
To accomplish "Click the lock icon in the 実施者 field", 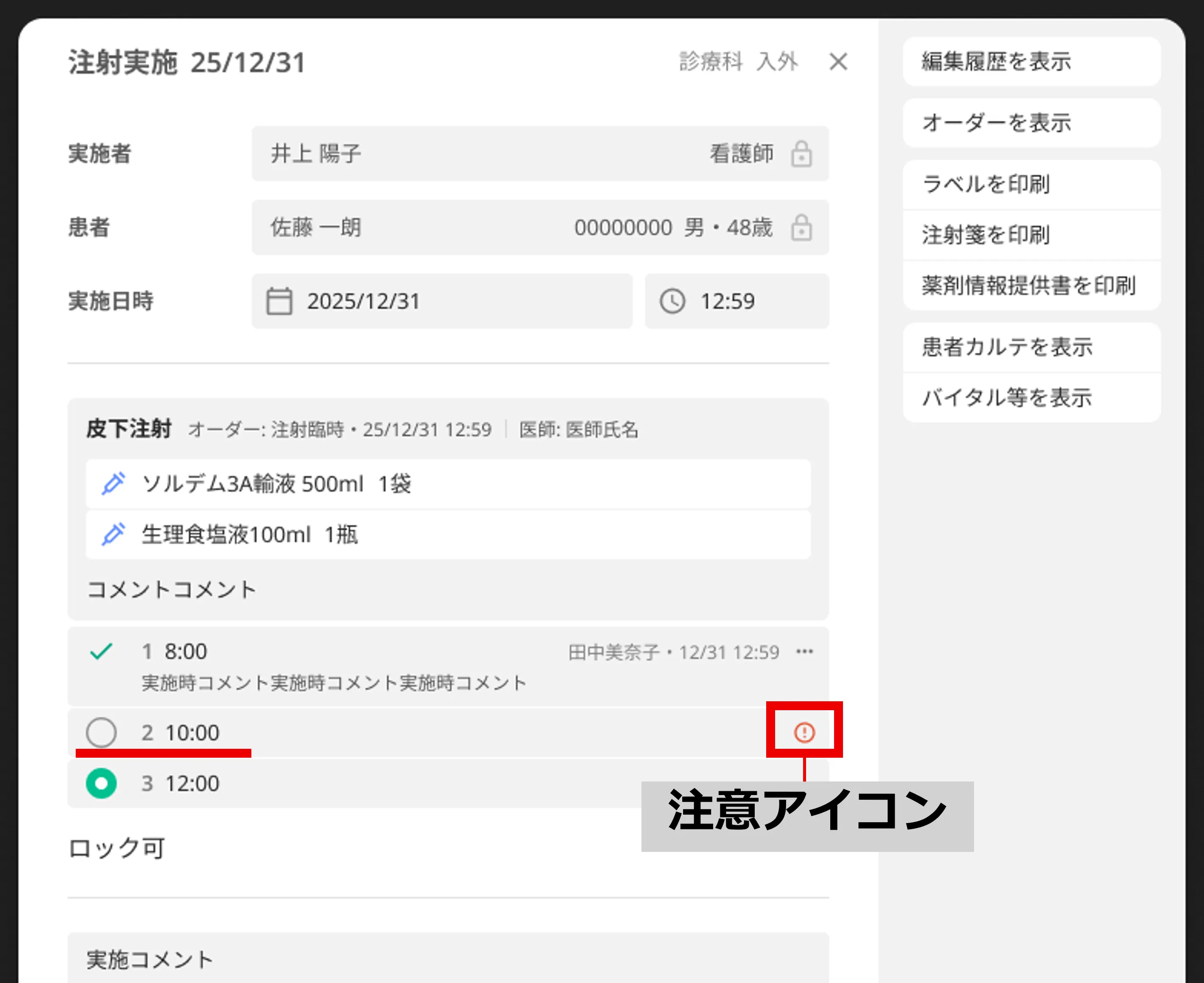I will [x=801, y=154].
